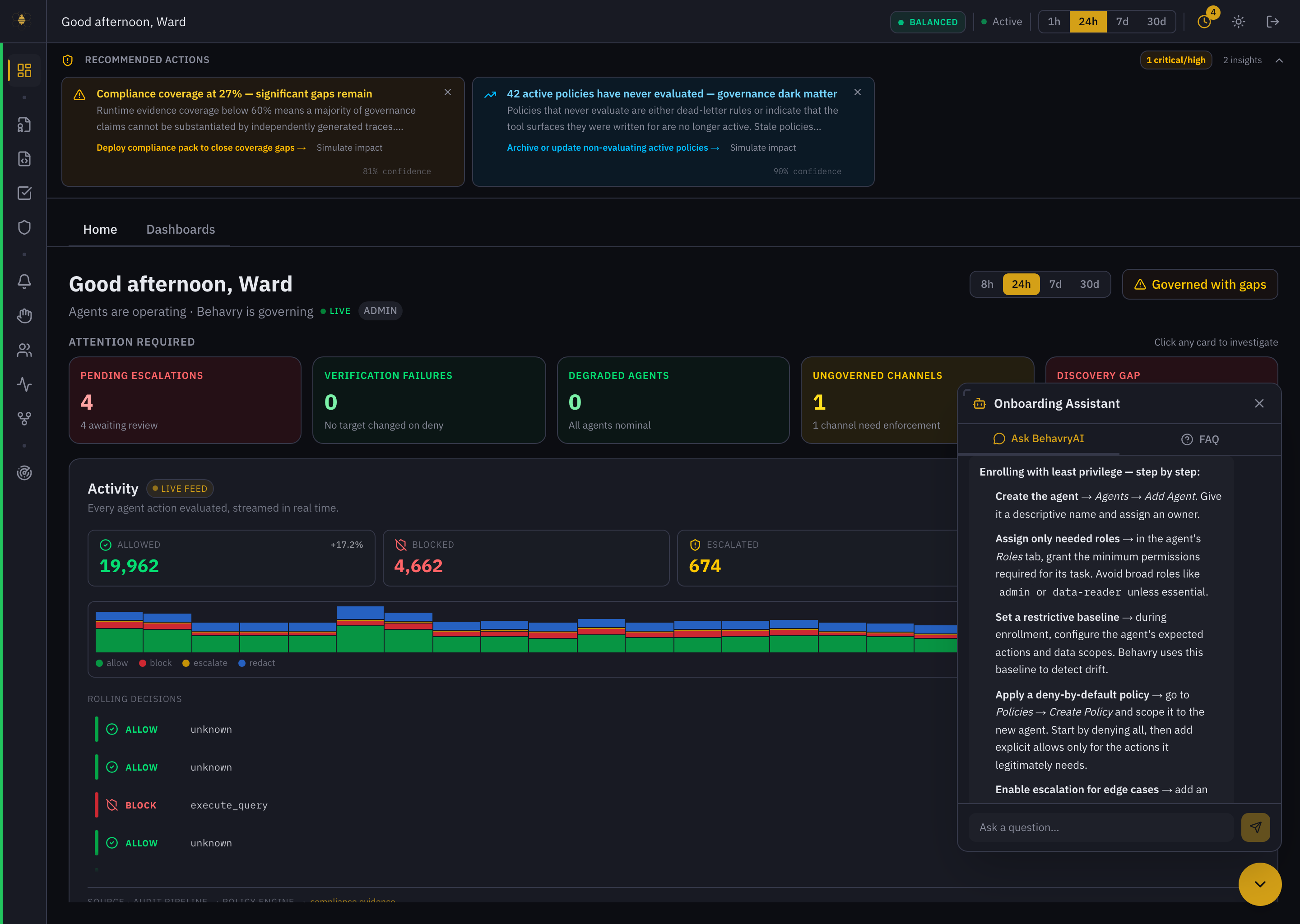This screenshot has width=1300, height=924.
Task: Open the Ask BehavryAI tab
Action: (1038, 439)
